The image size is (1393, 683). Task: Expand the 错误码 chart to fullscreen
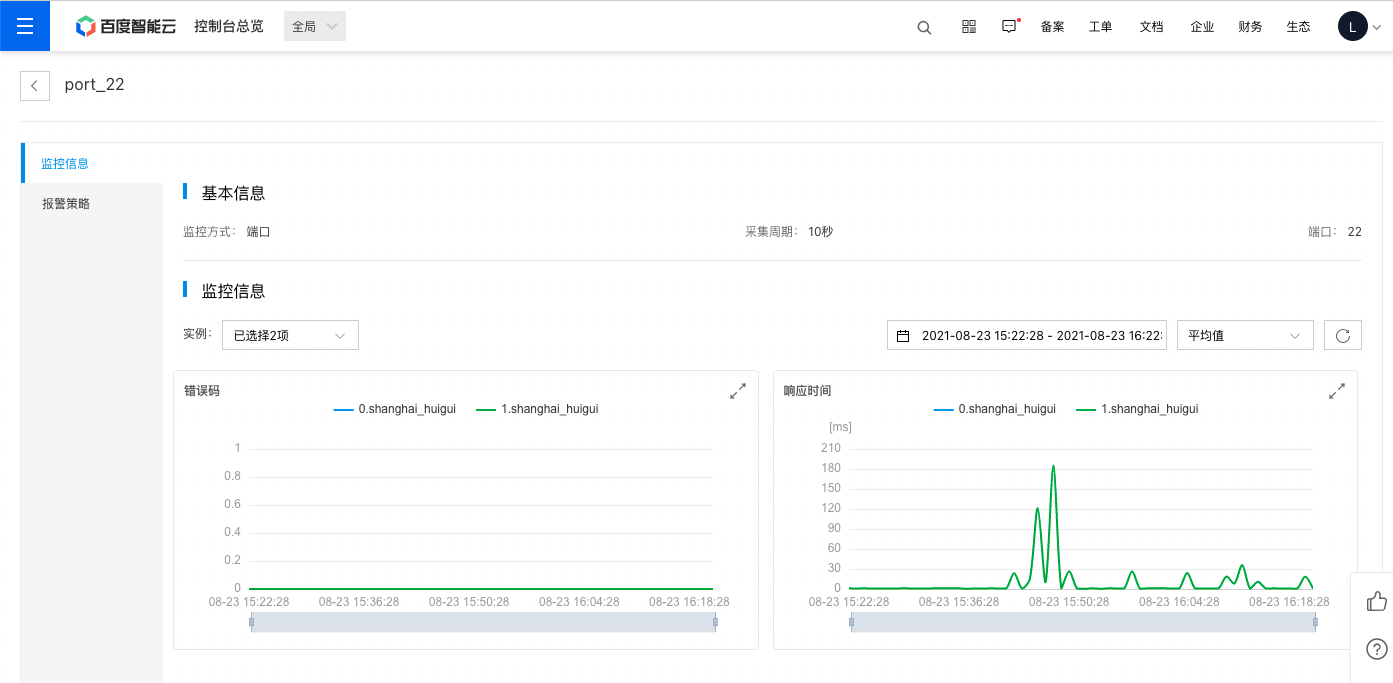738,391
